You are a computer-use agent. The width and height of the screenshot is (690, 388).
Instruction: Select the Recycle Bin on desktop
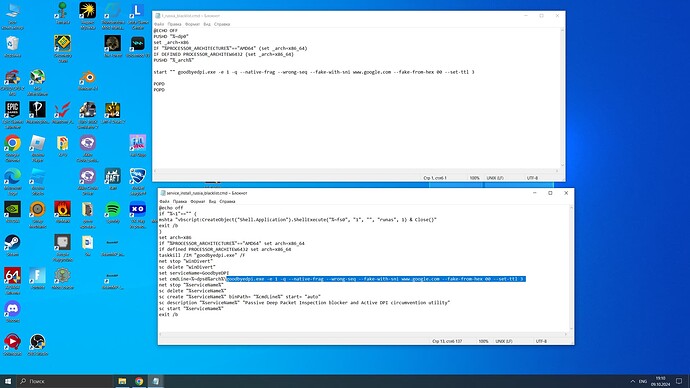point(12,47)
